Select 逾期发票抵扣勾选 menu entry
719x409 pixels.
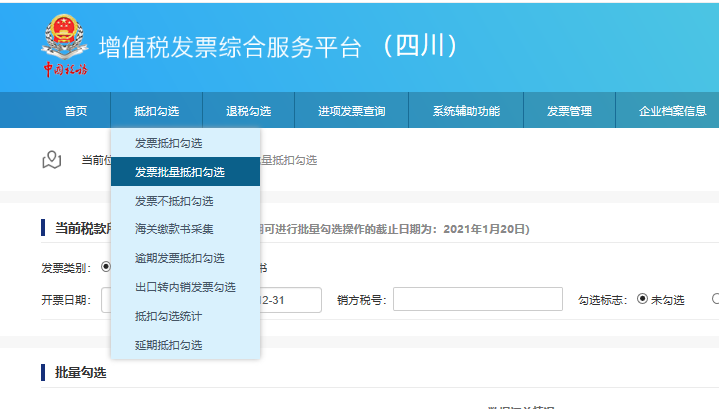click(180, 258)
